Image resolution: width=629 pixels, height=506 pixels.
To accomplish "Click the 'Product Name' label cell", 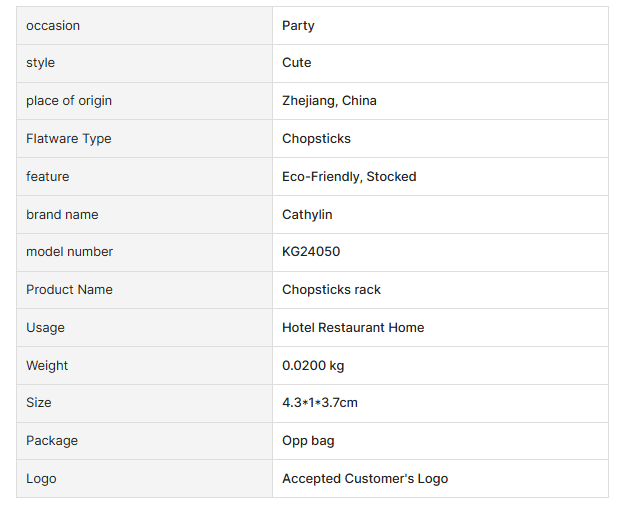I will point(69,290).
